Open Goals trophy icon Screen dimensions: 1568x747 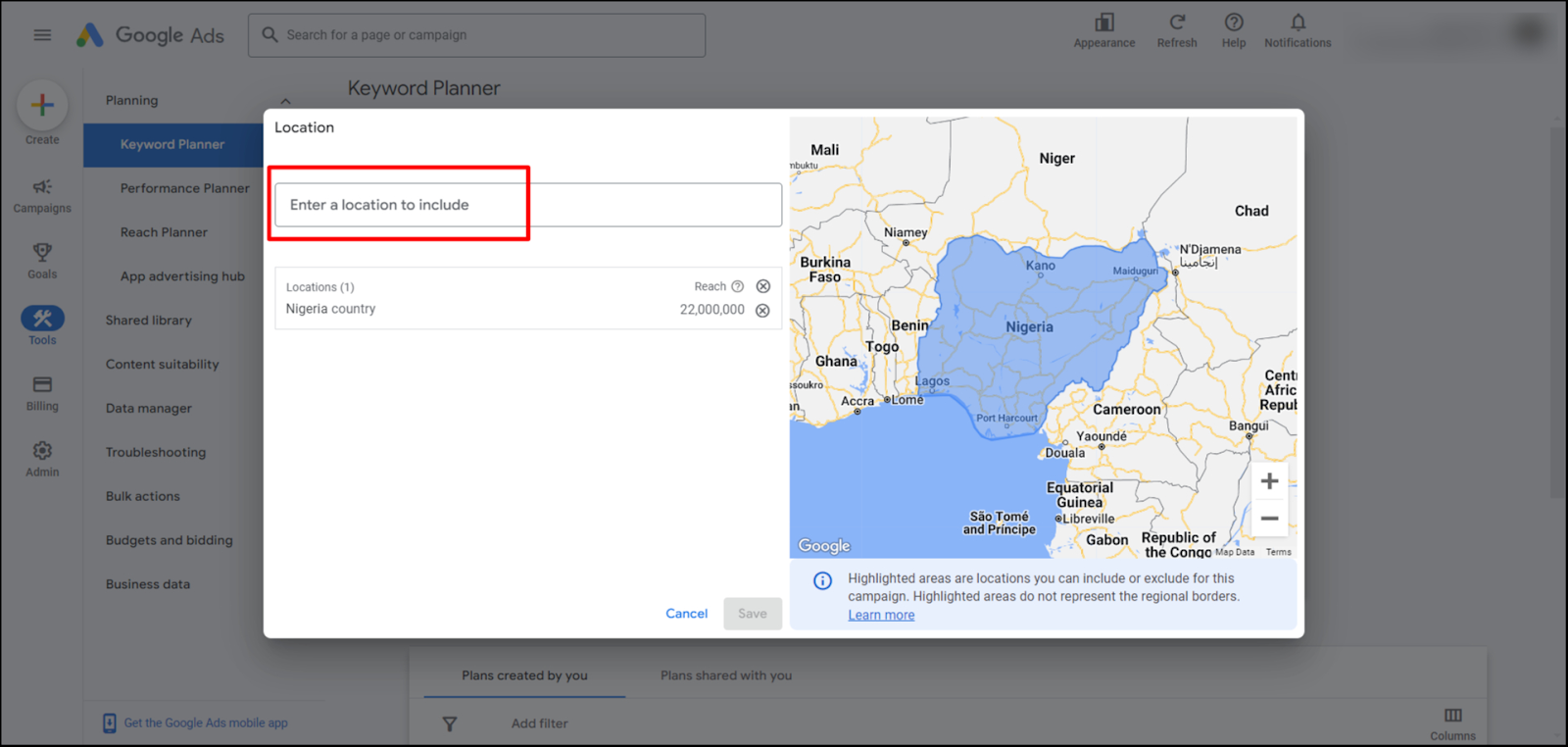click(x=42, y=253)
